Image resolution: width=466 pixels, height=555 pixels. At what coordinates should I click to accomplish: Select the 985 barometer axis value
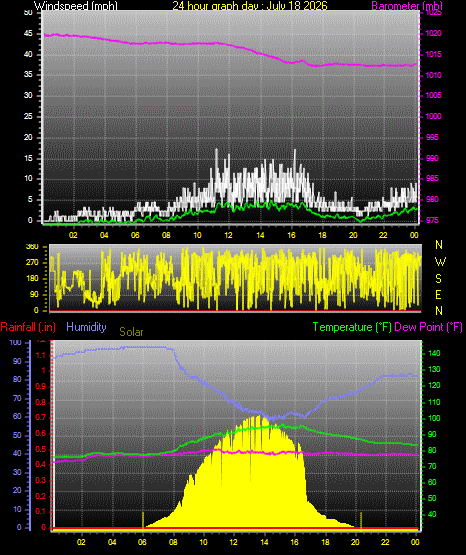(x=432, y=178)
